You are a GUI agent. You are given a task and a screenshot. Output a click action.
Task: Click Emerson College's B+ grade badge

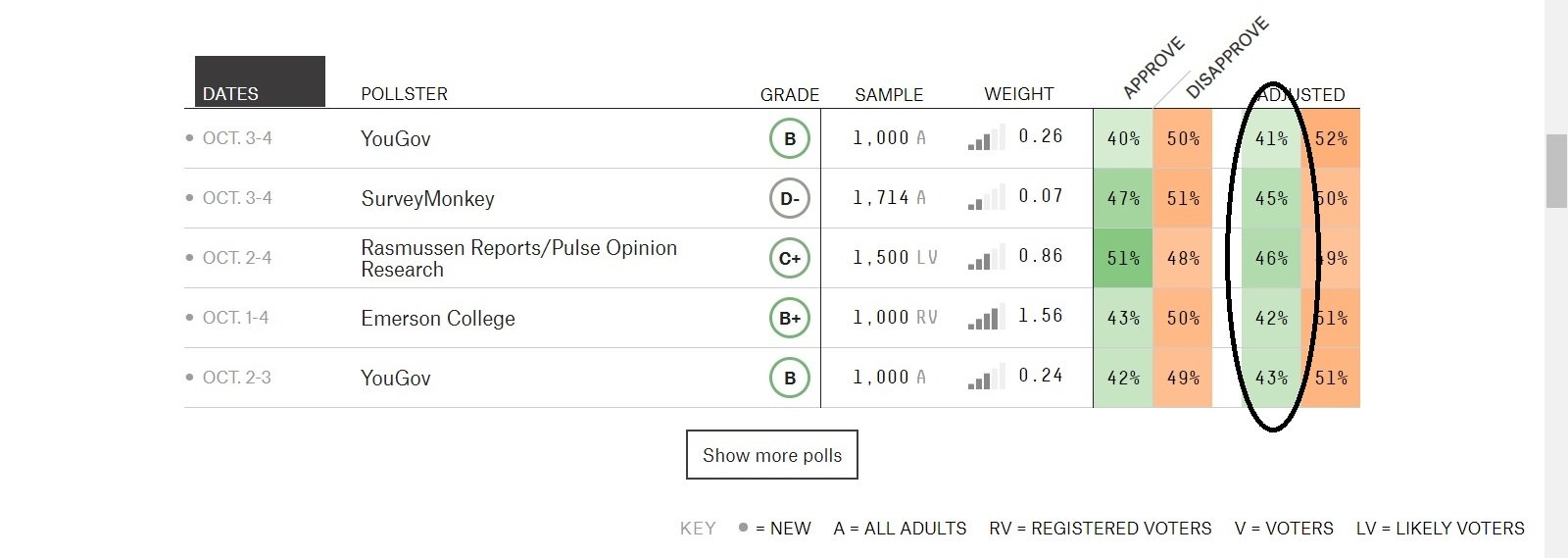coord(790,319)
